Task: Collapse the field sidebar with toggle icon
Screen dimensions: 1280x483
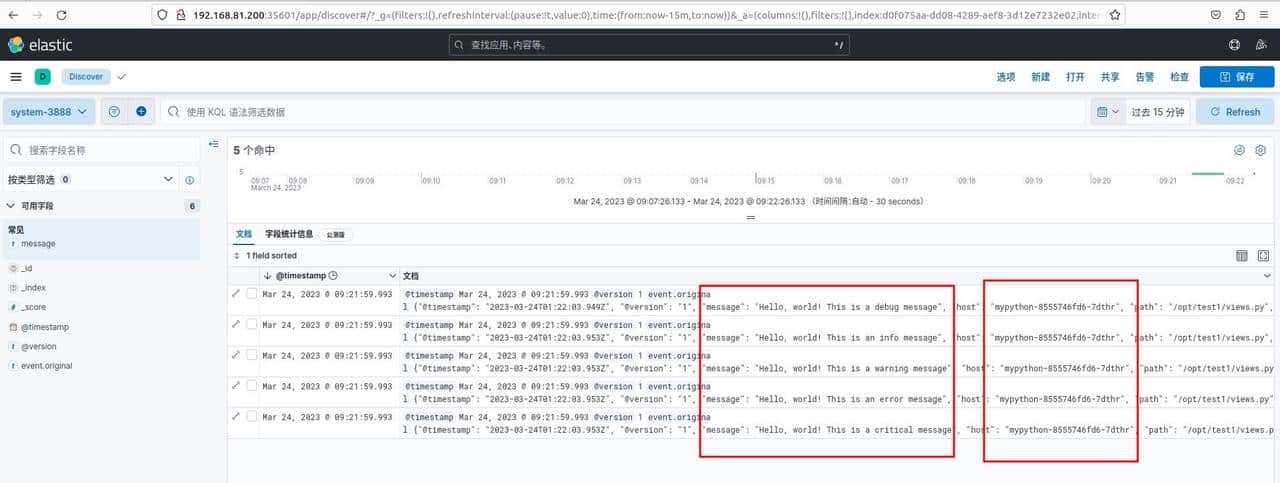Action: 213,145
